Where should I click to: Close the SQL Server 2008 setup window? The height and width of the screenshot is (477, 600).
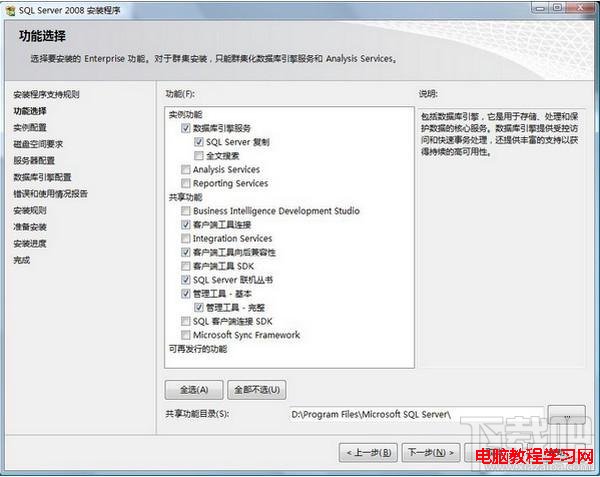pos(580,8)
